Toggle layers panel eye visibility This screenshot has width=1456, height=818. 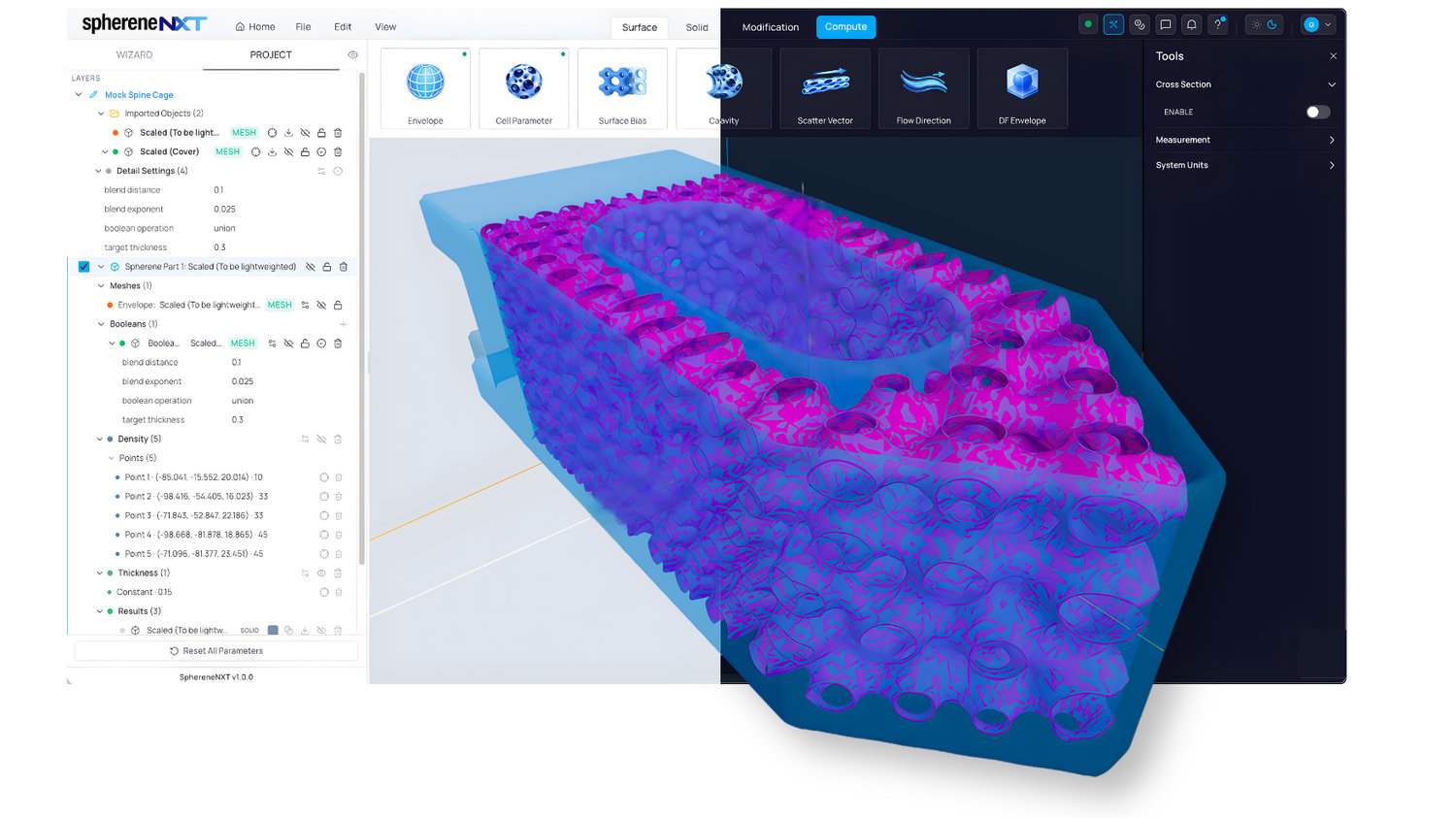pyautogui.click(x=352, y=55)
